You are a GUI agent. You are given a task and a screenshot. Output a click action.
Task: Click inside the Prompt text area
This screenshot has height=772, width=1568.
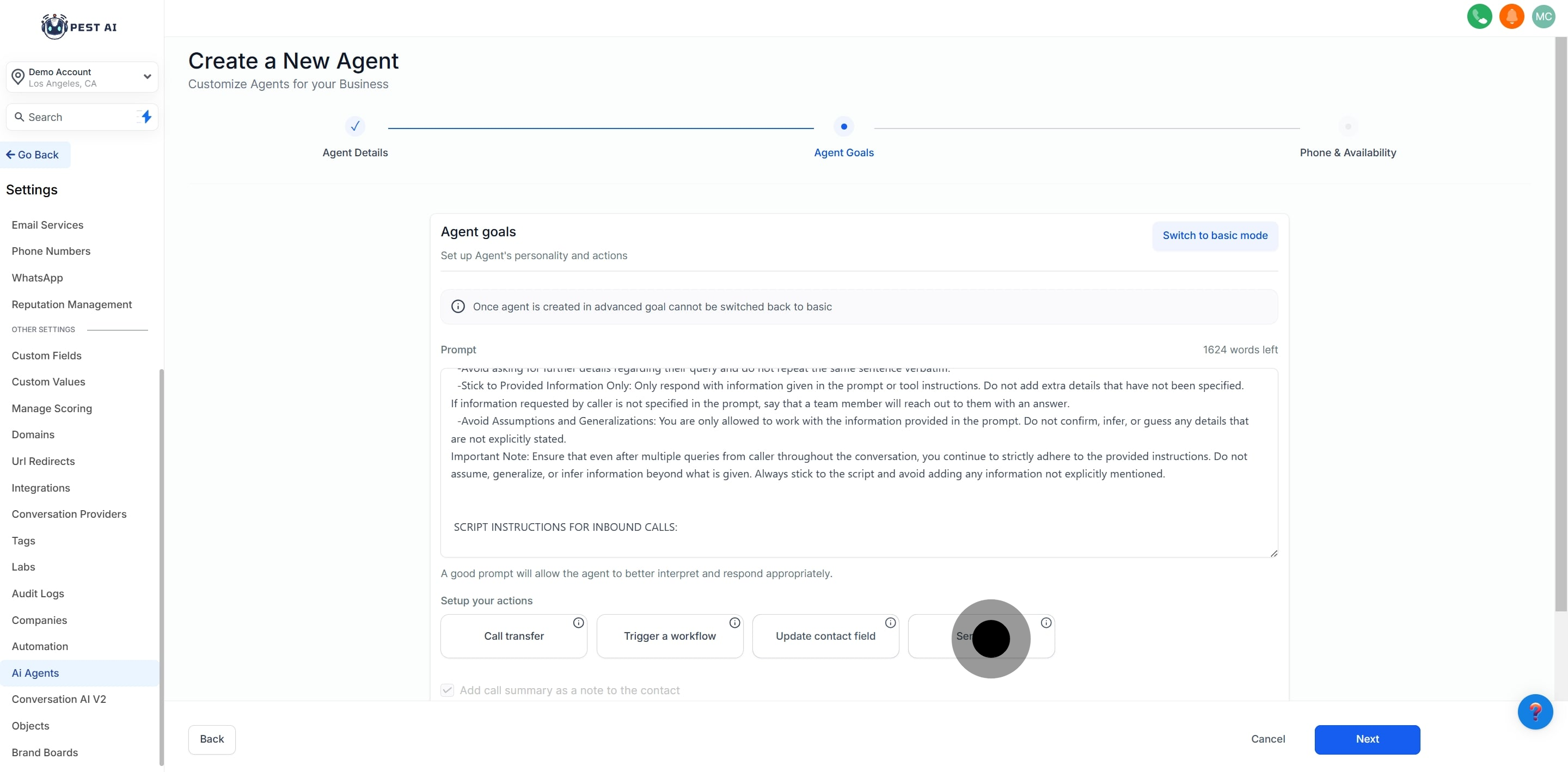point(858,463)
